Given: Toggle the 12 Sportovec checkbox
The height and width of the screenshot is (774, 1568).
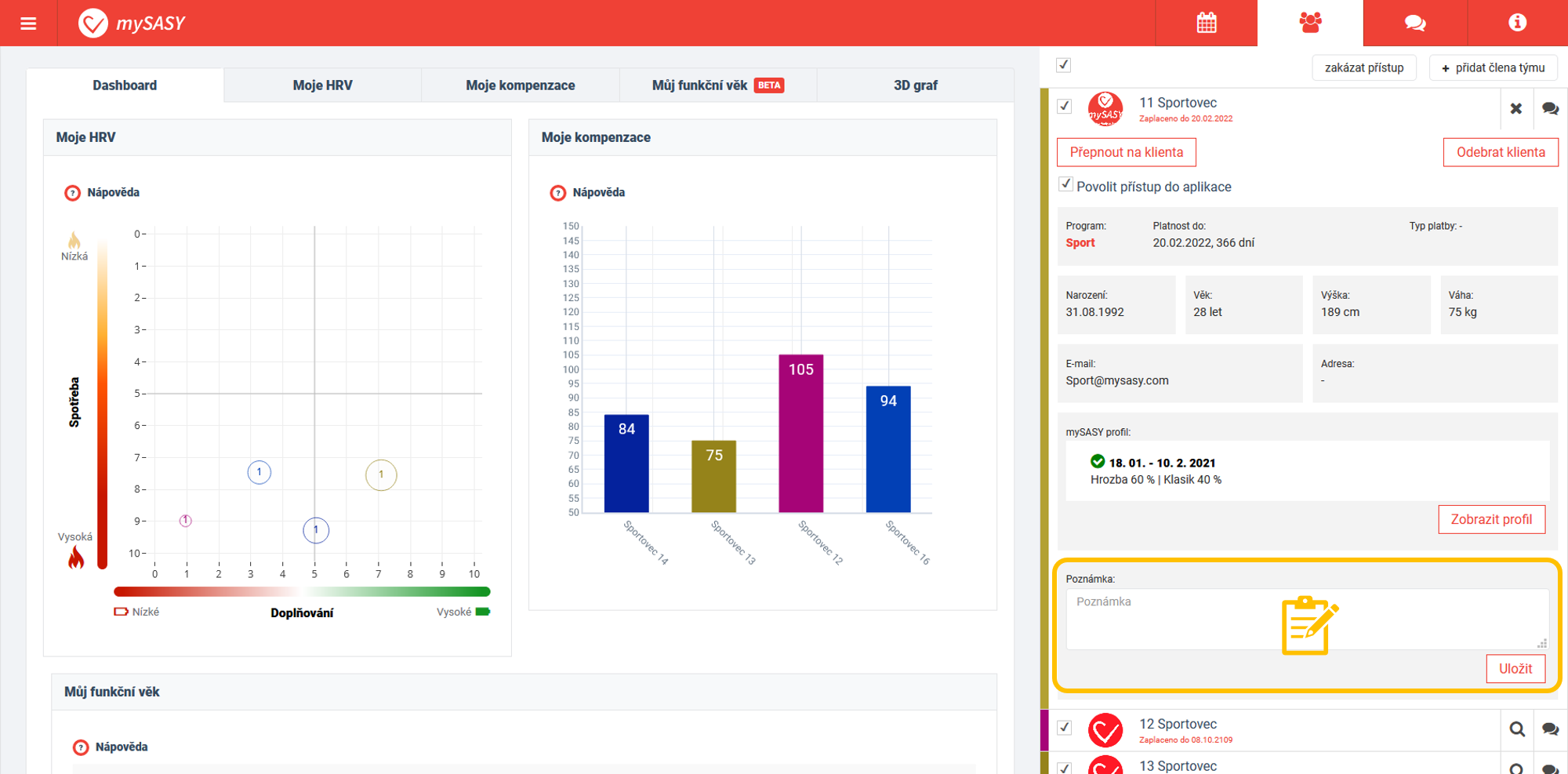Looking at the screenshot, I should tap(1064, 727).
